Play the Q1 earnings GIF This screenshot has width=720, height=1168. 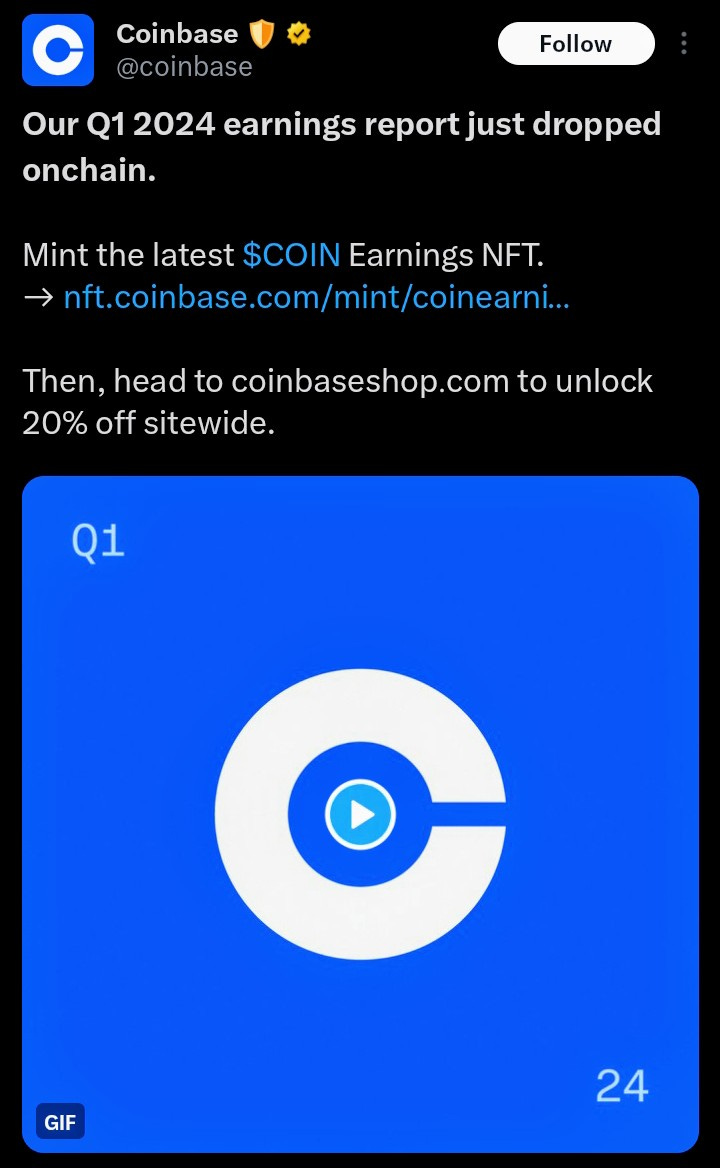pyautogui.click(x=360, y=814)
